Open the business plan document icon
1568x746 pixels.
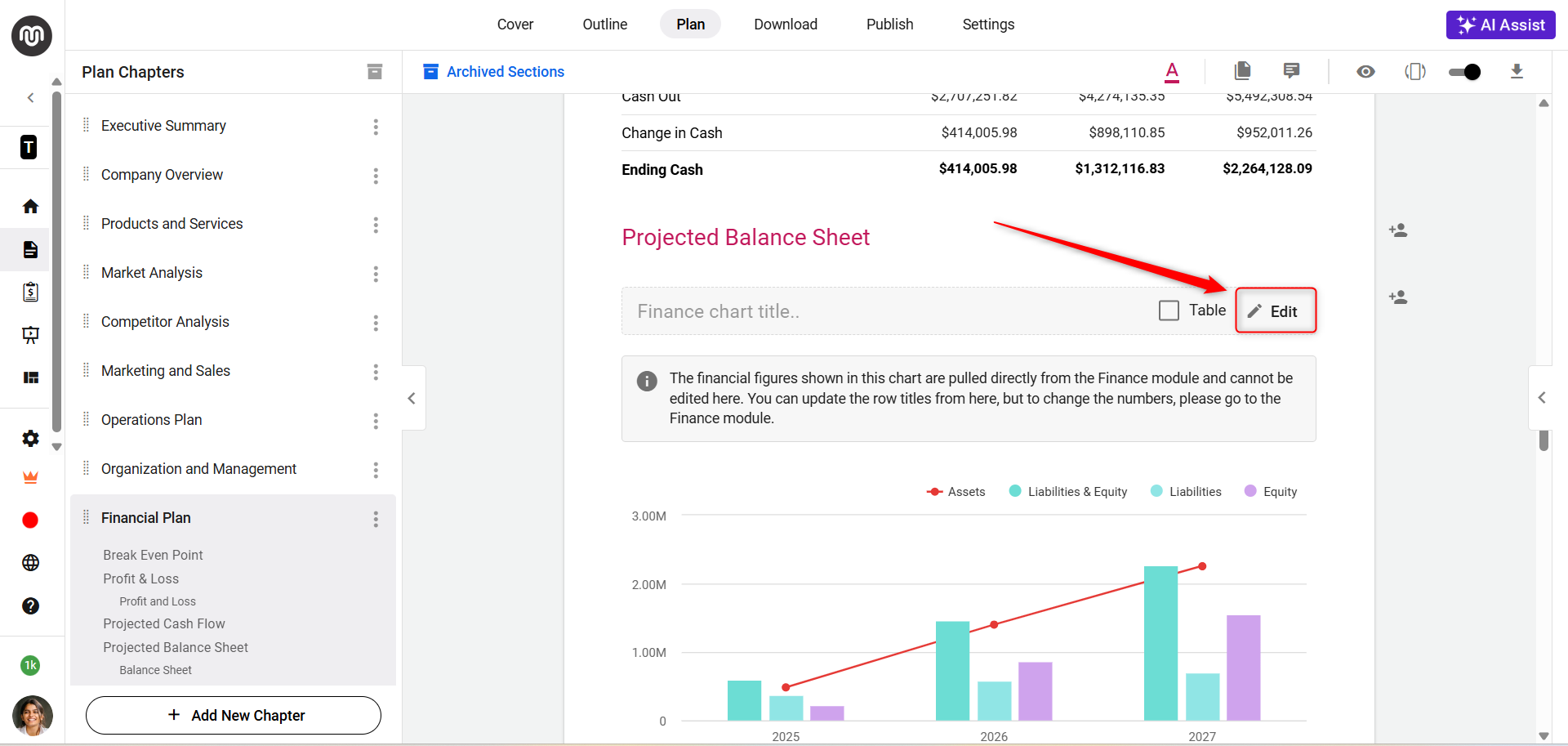click(x=30, y=249)
